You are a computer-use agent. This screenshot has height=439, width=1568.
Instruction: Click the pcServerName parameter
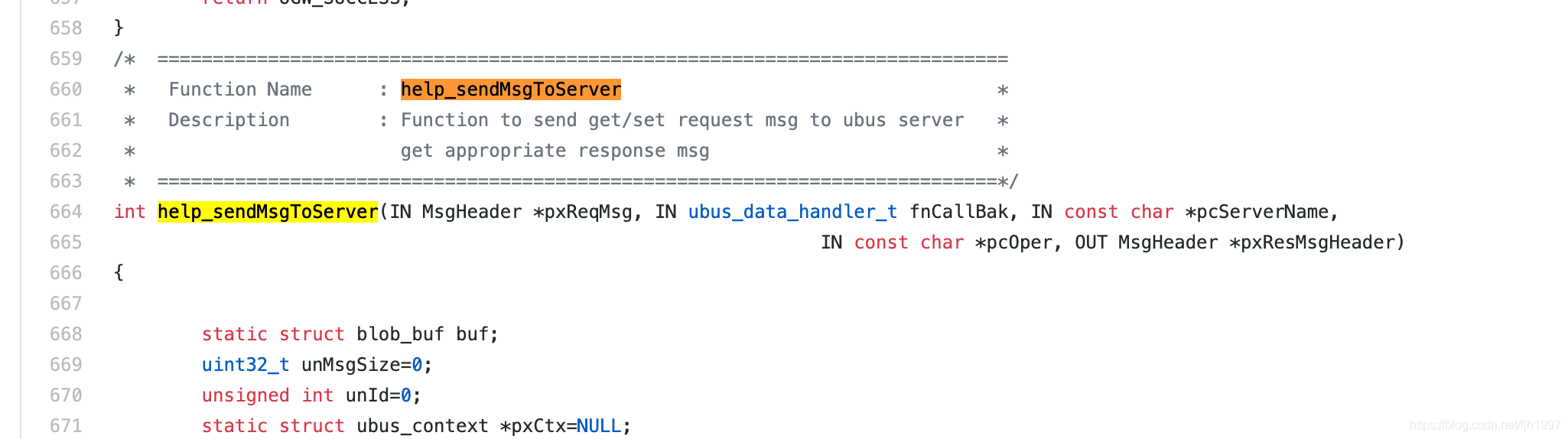[1262, 212]
